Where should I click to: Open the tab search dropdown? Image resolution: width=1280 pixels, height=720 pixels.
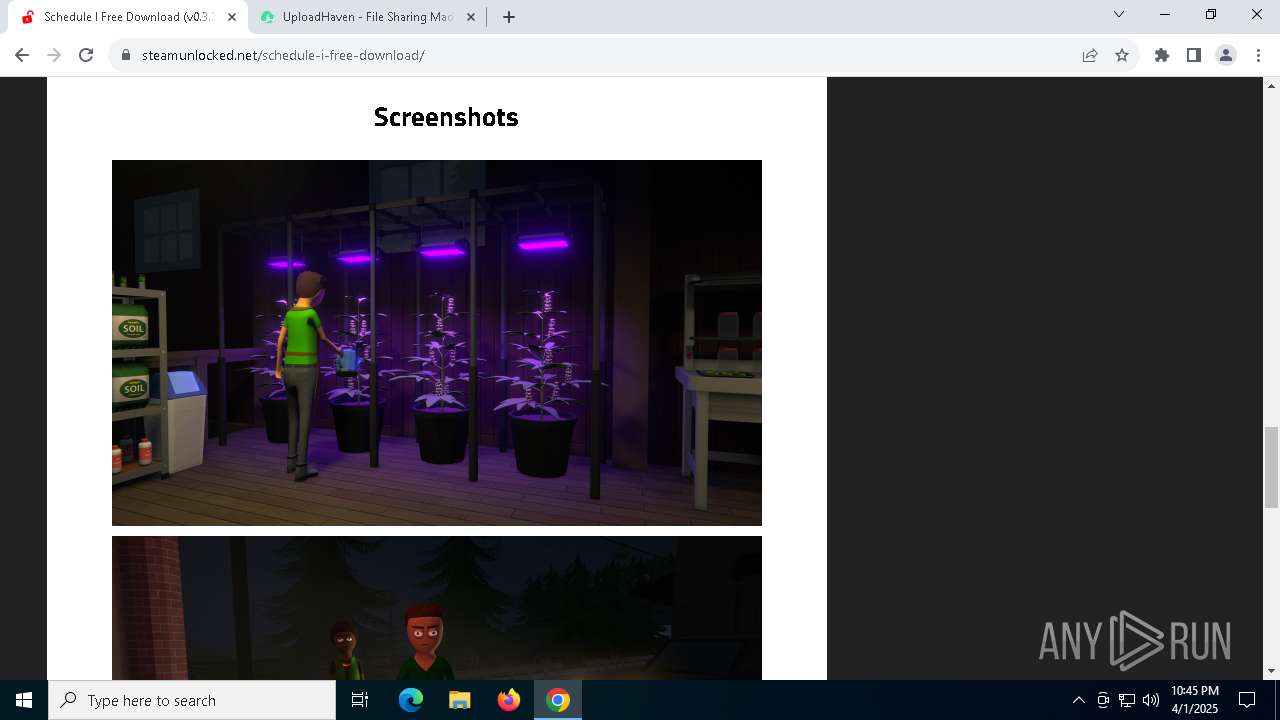[x=1119, y=14]
